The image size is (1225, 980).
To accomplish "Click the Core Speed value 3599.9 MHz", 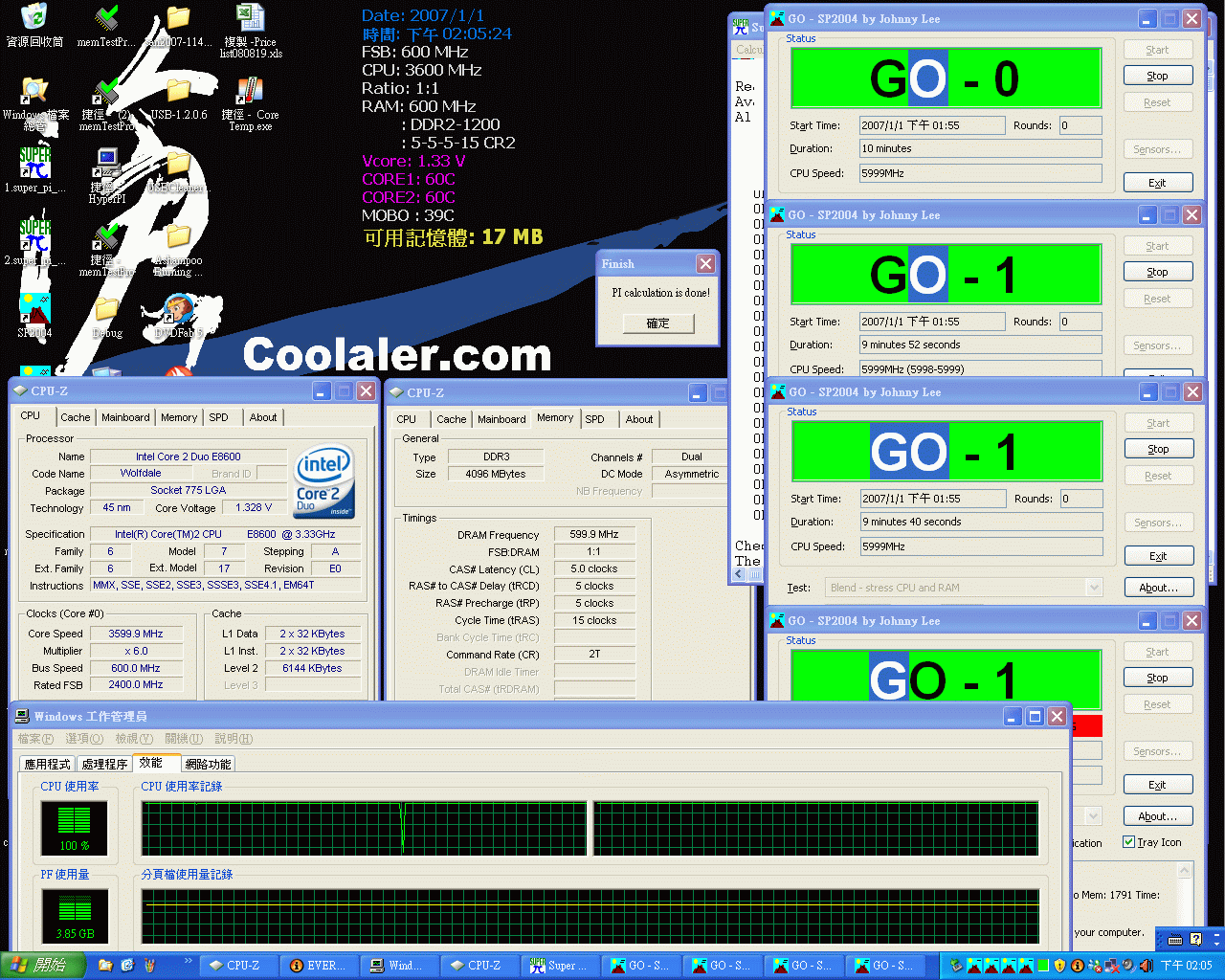I will 136,634.
